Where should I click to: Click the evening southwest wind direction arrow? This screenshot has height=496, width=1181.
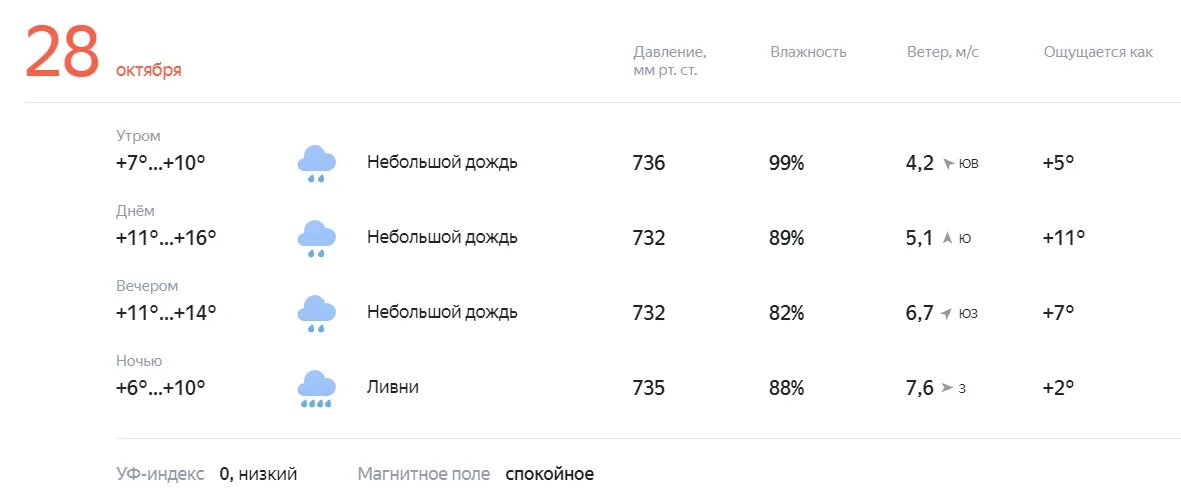[947, 313]
